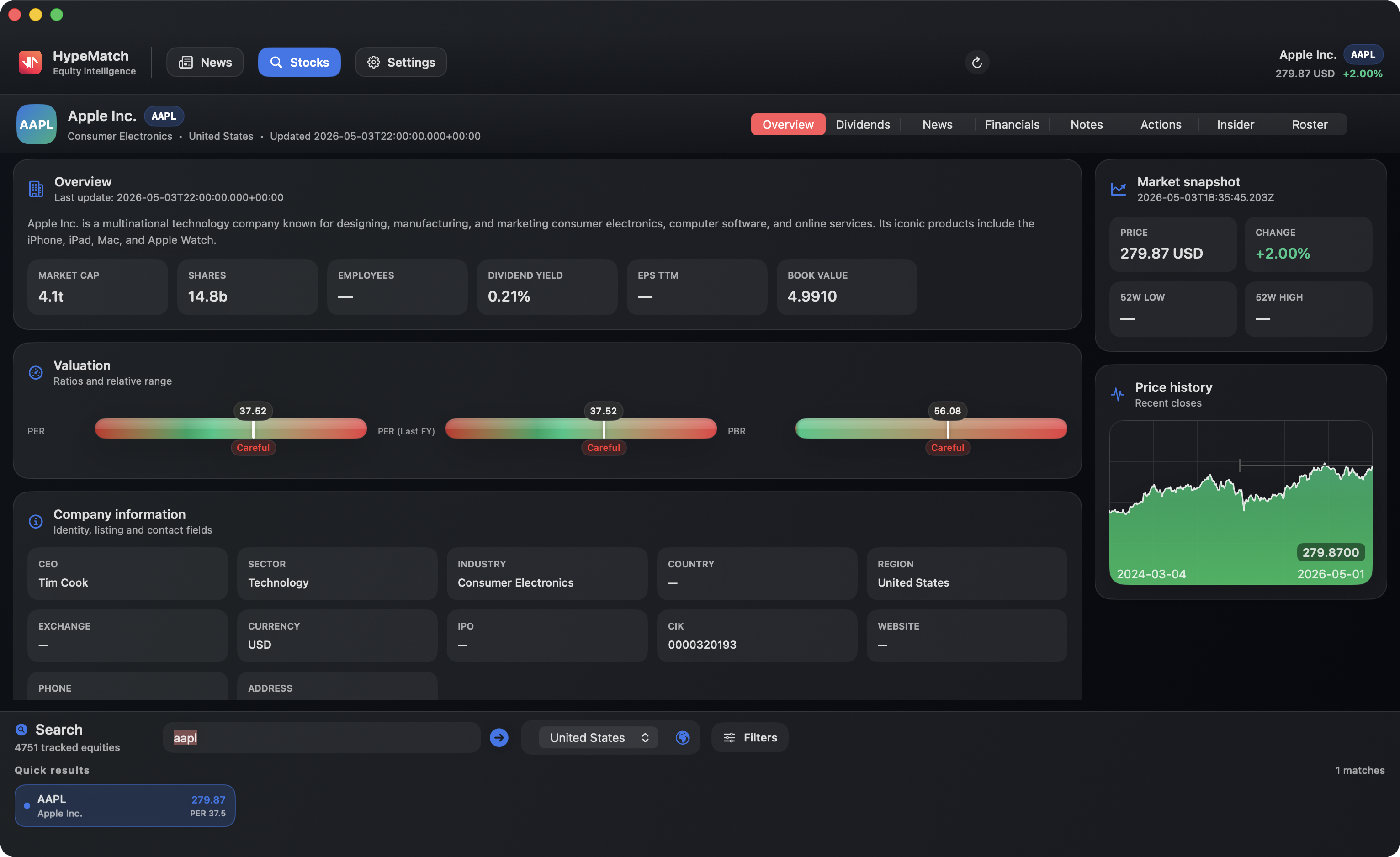Click the Market snapshot chart icon
Viewport: 1400px width, 857px height.
[x=1118, y=189]
